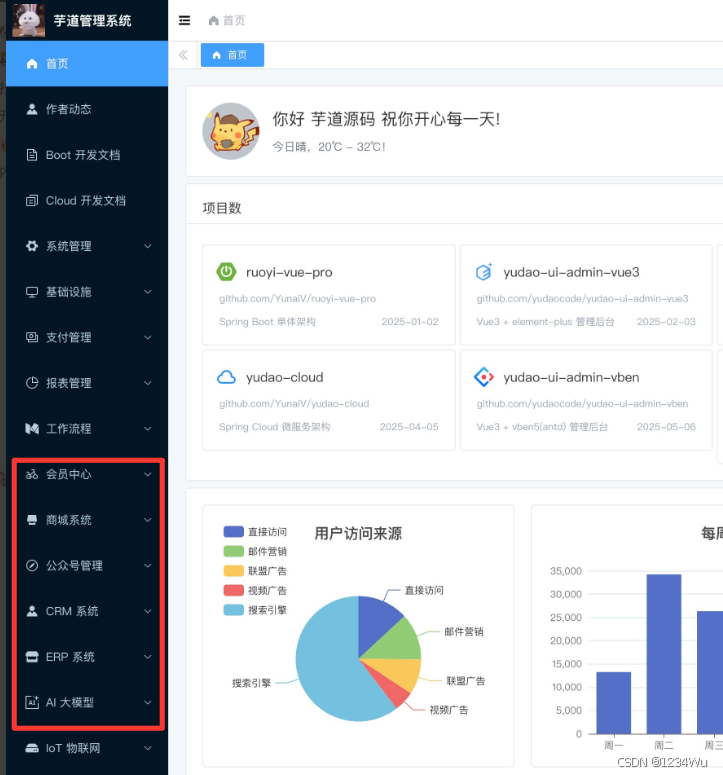The width and height of the screenshot is (723, 775).
Task: Expand the 支付管理 chevron
Action: coord(148,338)
